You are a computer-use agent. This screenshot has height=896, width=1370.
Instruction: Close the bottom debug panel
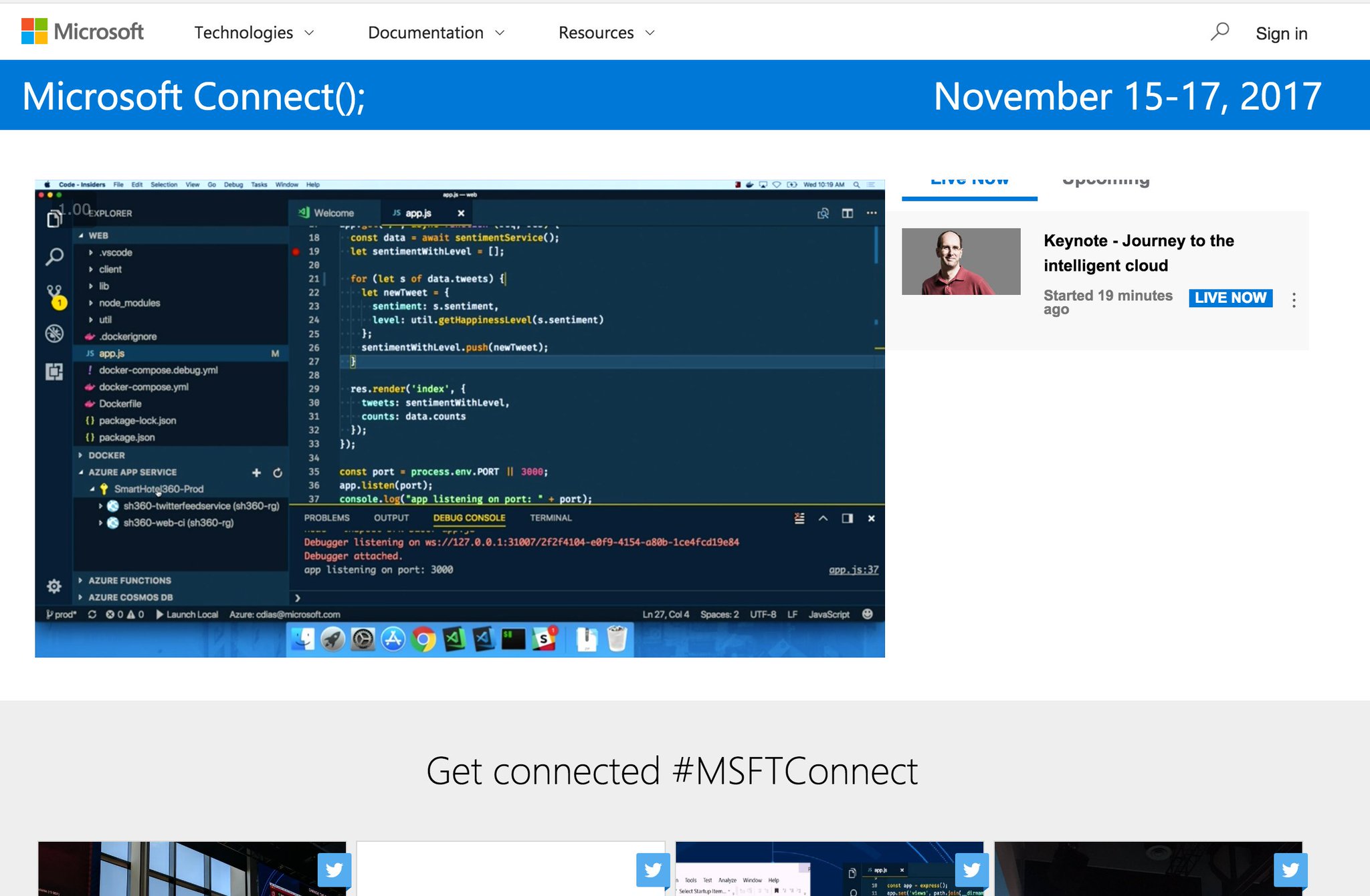(872, 518)
